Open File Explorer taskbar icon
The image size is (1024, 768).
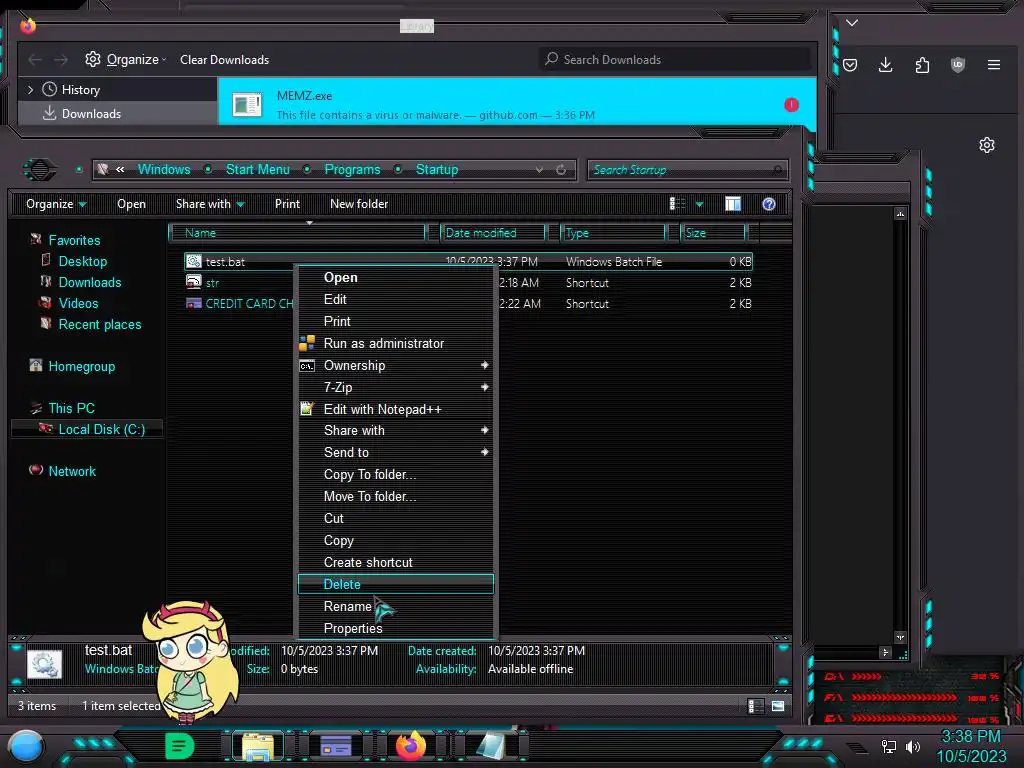click(x=258, y=747)
